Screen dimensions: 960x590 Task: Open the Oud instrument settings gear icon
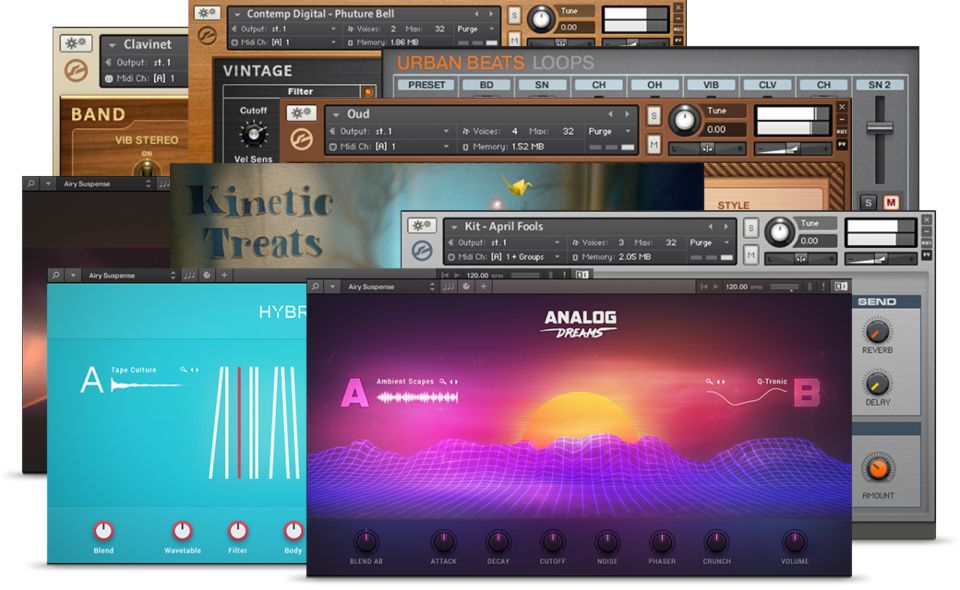[x=302, y=113]
